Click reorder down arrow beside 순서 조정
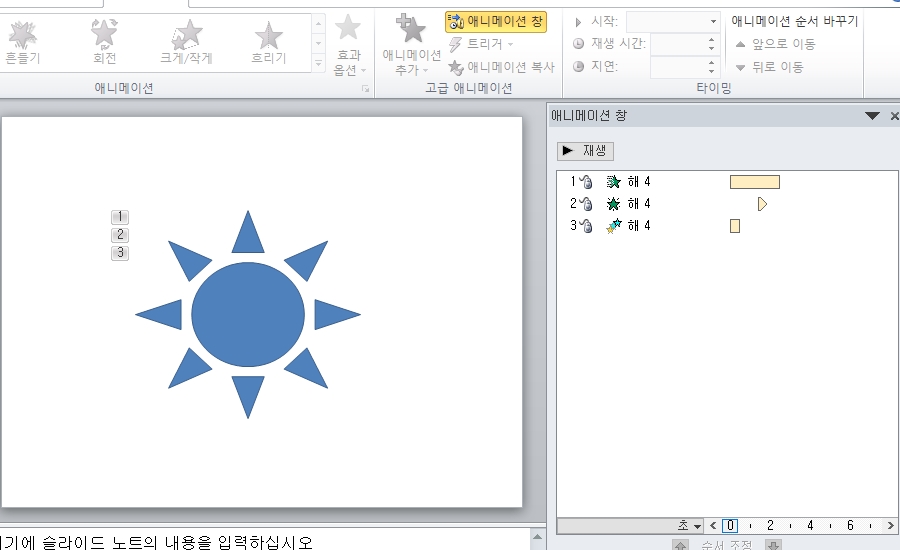900x550 pixels. 773,545
